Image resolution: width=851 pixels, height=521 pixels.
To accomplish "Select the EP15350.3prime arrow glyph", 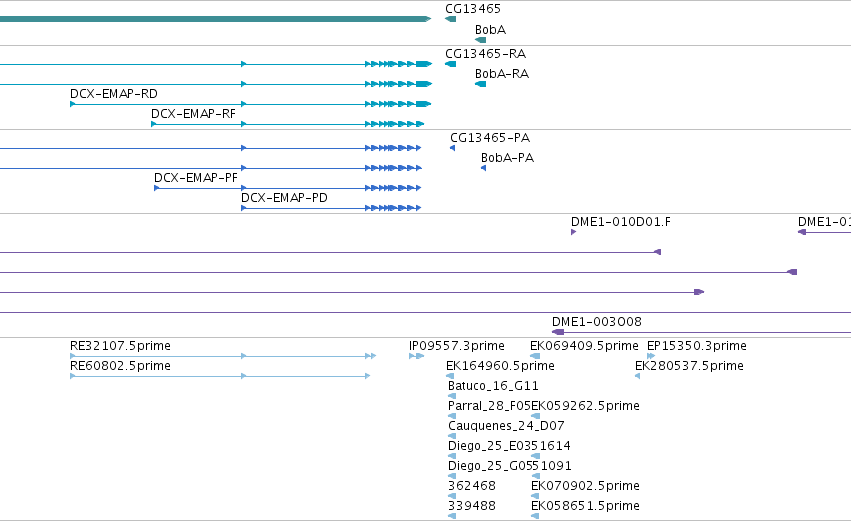I will [651, 356].
